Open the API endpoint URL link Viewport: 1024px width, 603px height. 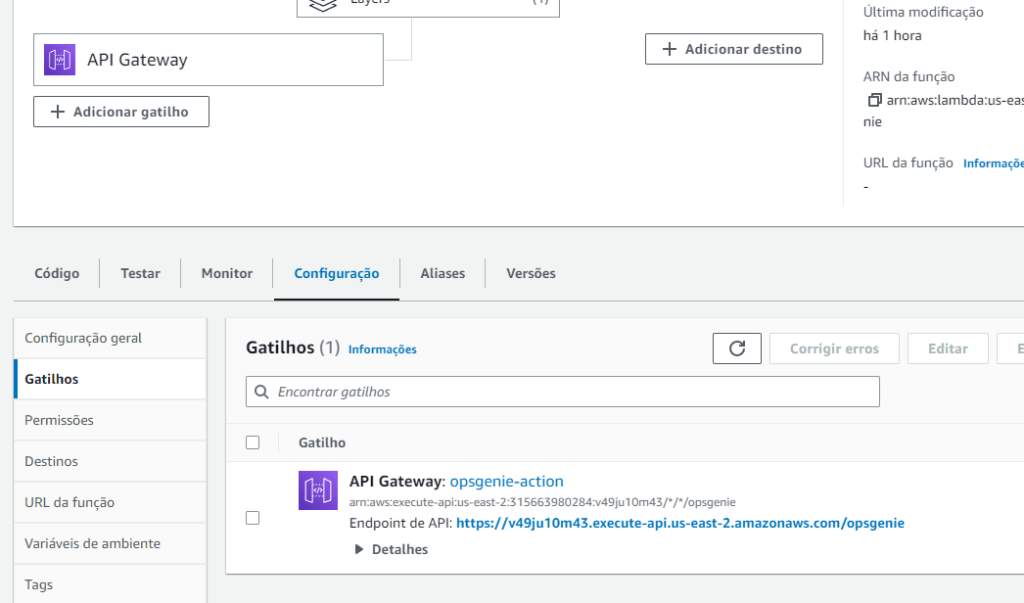(x=680, y=523)
